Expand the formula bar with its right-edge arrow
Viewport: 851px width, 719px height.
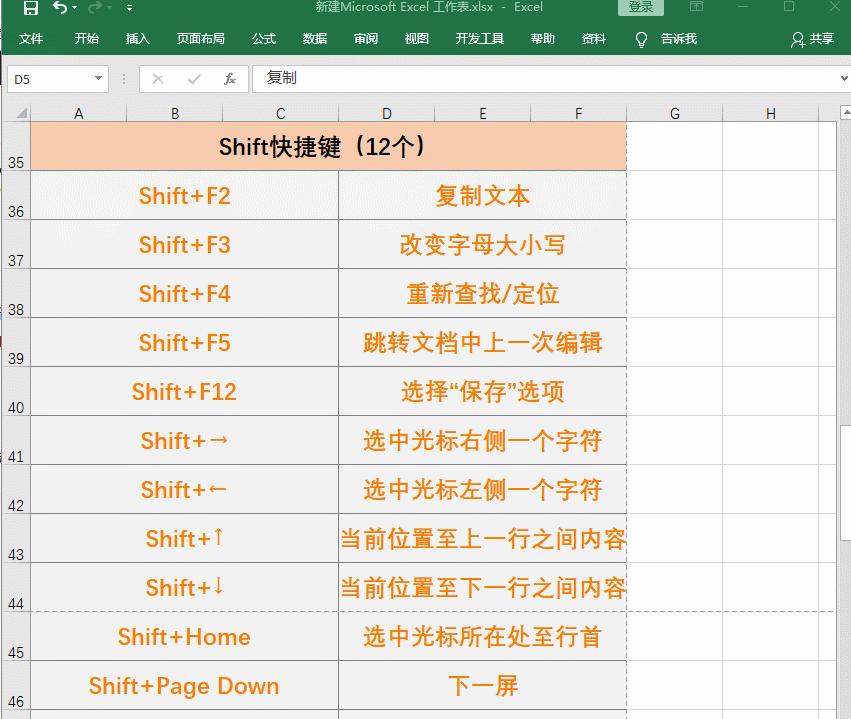[843, 78]
